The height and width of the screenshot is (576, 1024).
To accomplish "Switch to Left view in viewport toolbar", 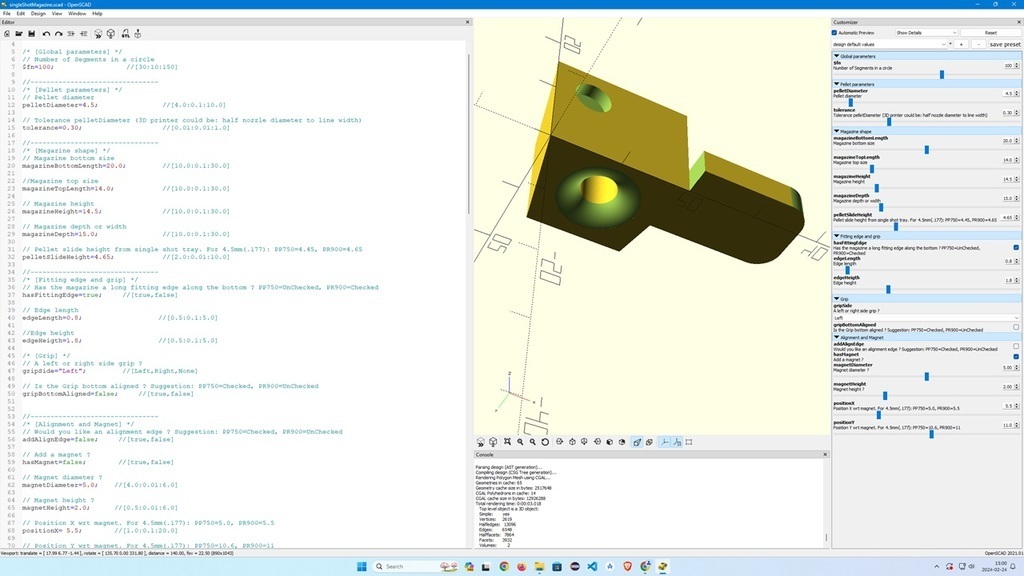I will (x=598, y=442).
